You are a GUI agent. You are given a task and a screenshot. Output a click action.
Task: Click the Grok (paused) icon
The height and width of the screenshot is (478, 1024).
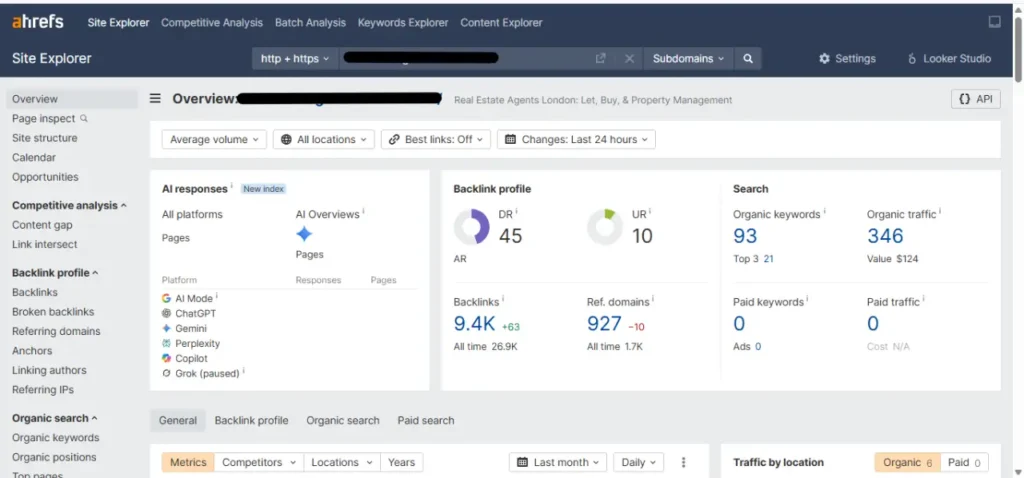[x=167, y=374]
